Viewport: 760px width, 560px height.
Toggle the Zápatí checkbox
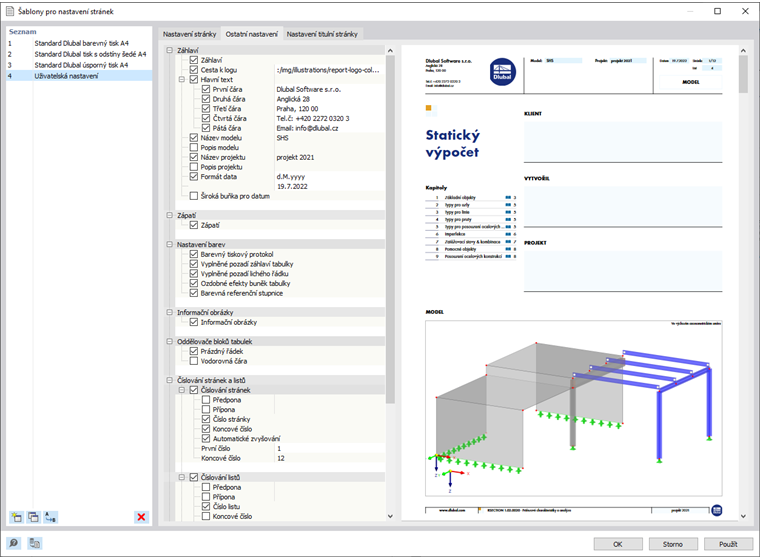(x=194, y=225)
